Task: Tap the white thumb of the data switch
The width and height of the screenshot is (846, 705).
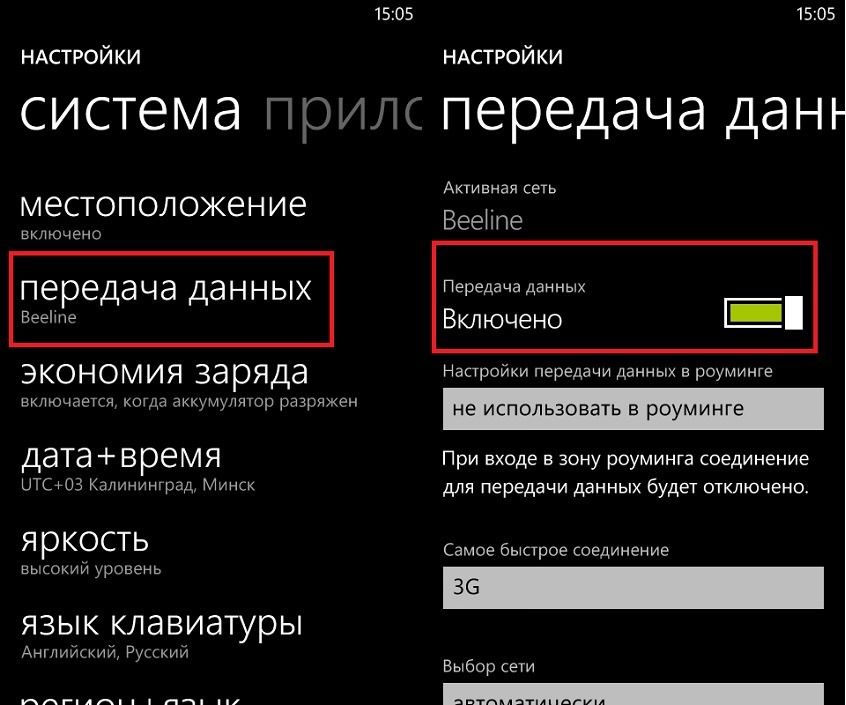Action: tap(794, 313)
